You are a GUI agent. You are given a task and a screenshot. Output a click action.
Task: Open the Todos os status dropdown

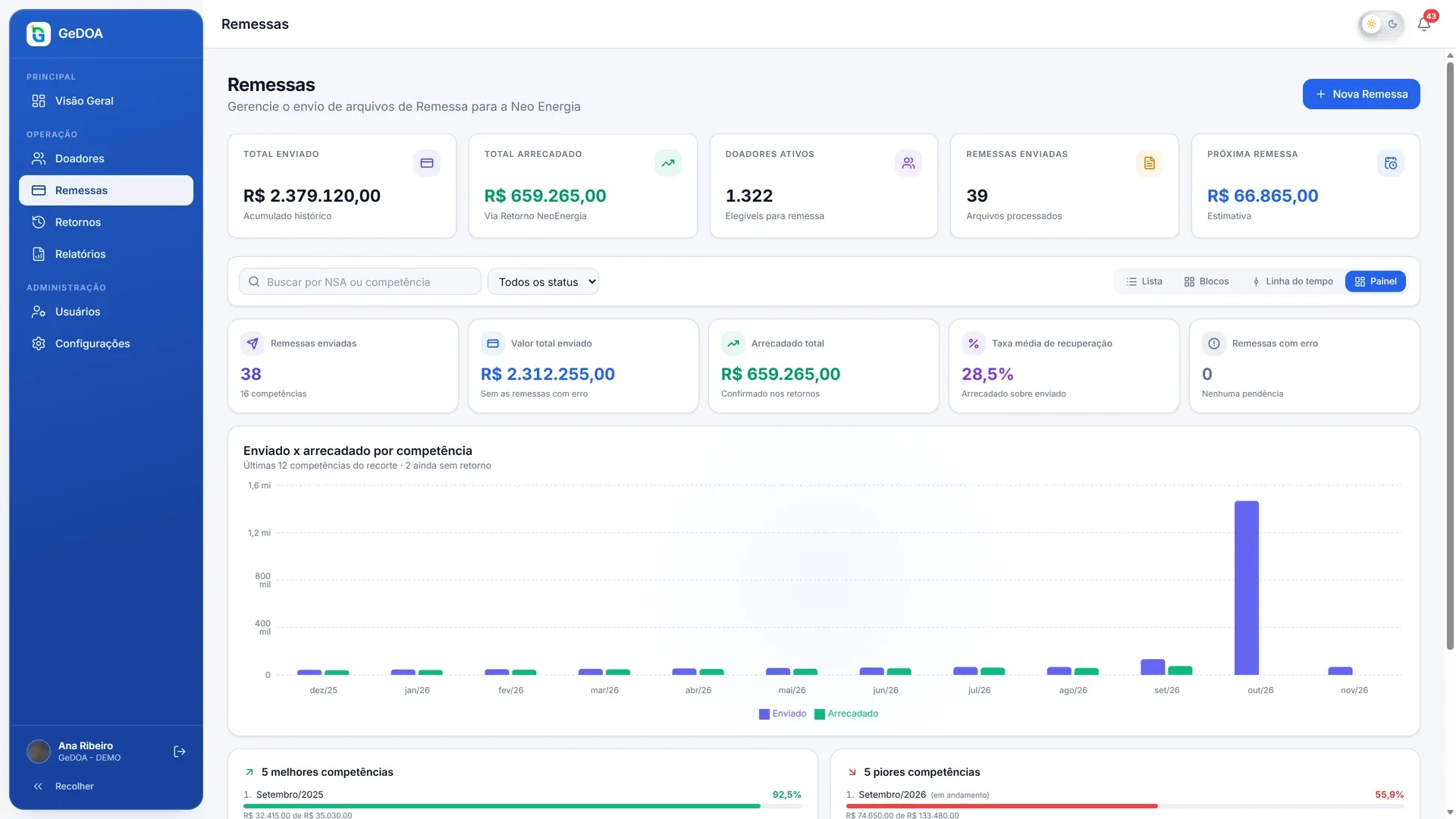[543, 281]
